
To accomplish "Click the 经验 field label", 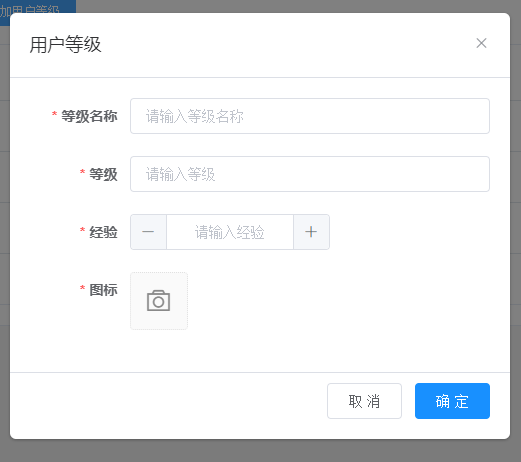I will pos(103,232).
